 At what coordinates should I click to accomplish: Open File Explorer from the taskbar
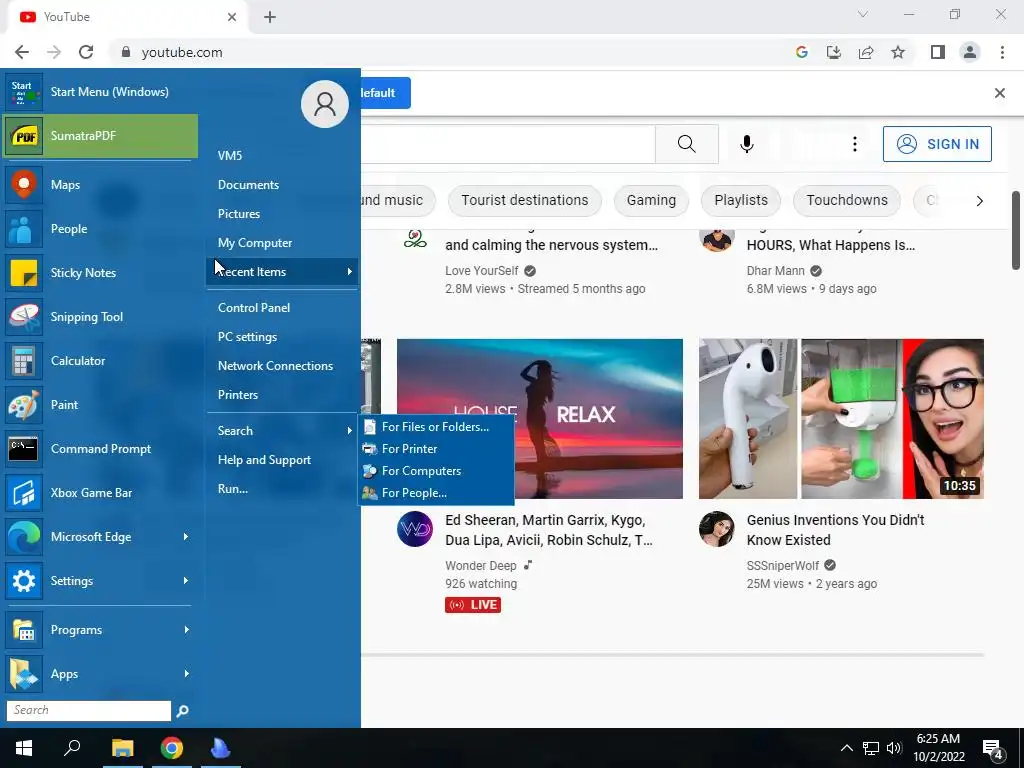point(122,748)
